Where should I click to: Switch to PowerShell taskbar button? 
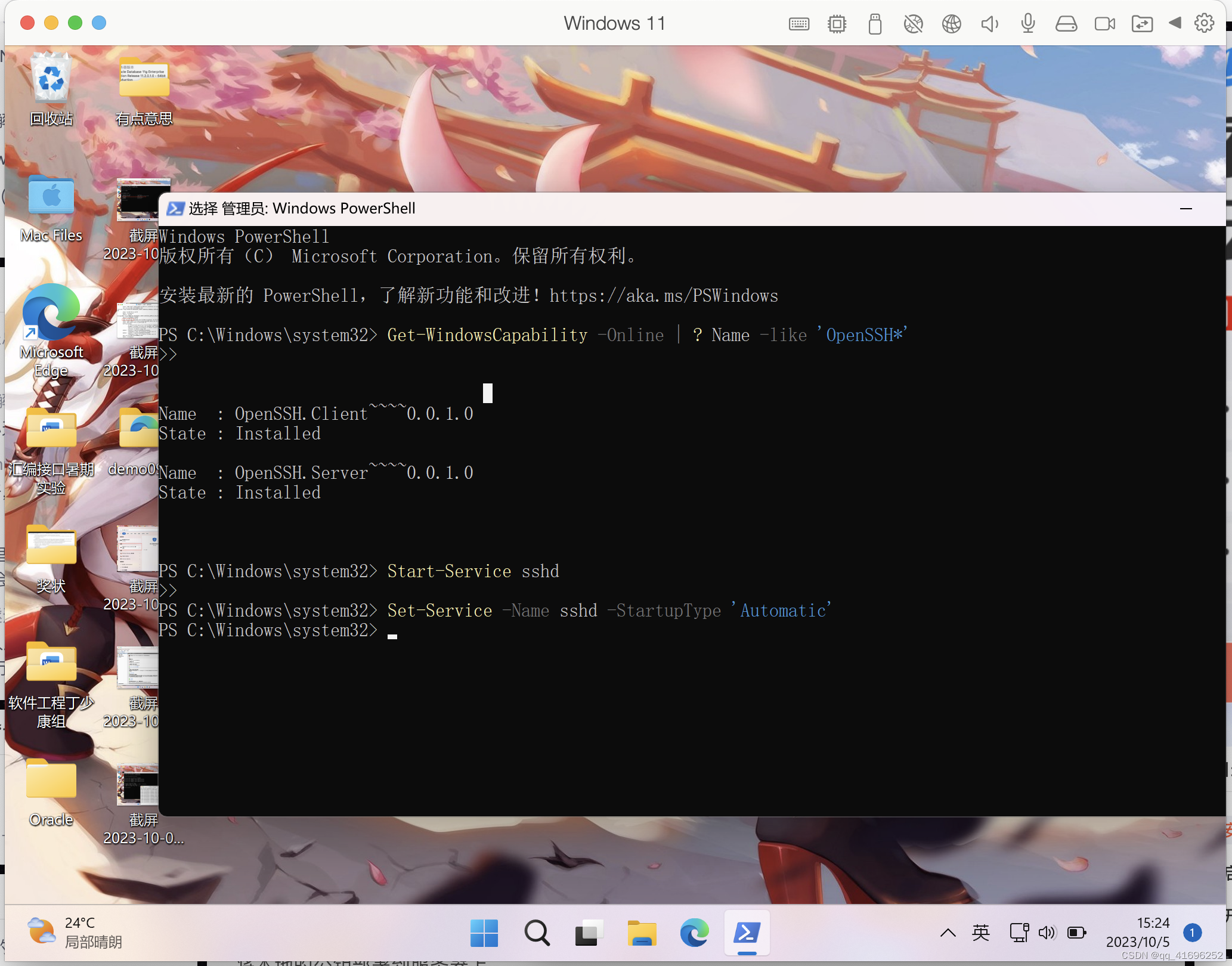(747, 933)
